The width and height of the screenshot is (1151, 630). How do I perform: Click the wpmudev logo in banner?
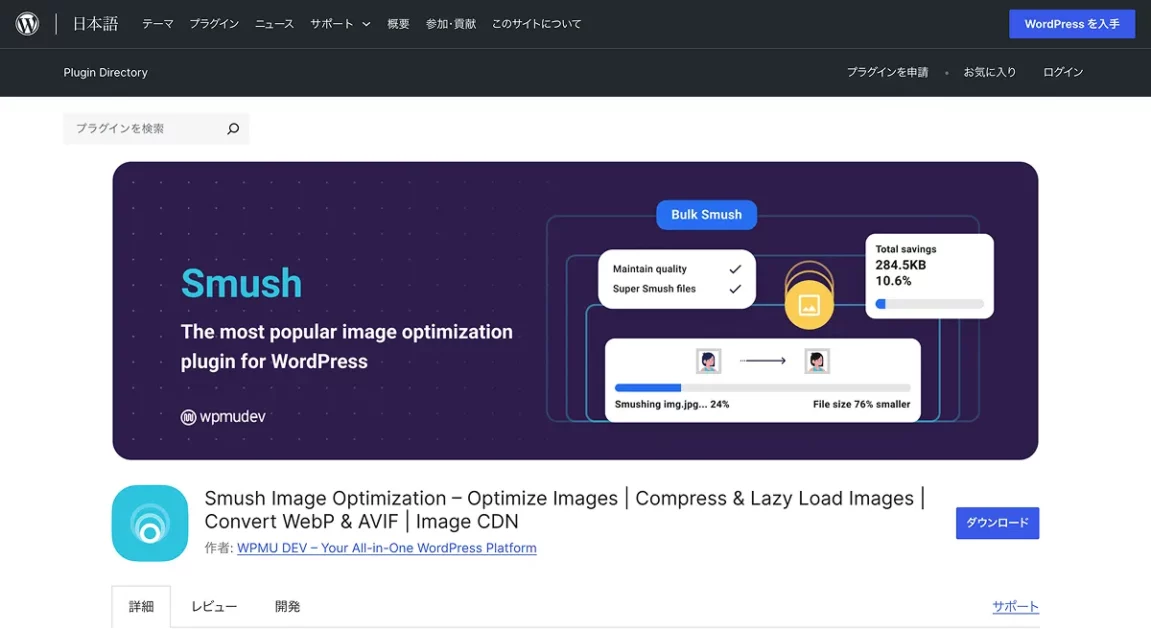[x=223, y=417]
